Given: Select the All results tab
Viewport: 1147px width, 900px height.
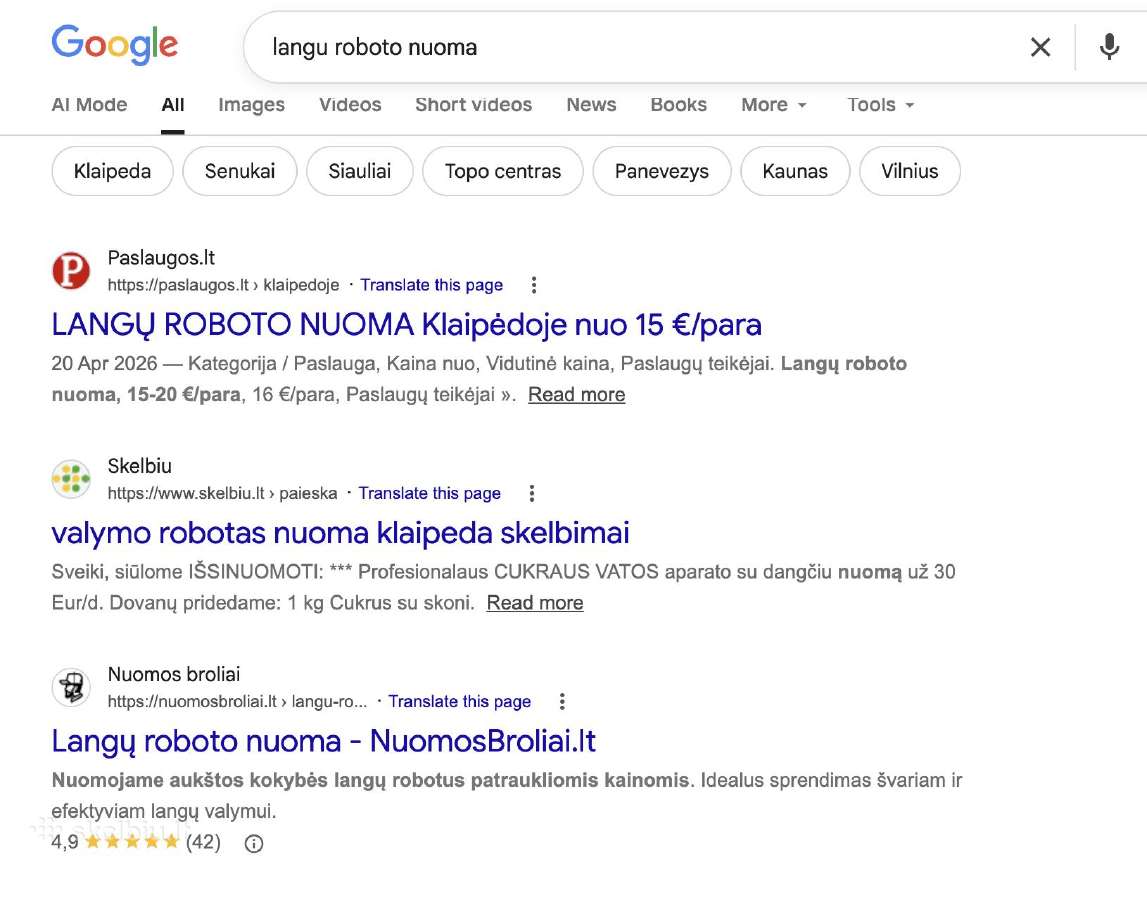Looking at the screenshot, I should tap(173, 105).
